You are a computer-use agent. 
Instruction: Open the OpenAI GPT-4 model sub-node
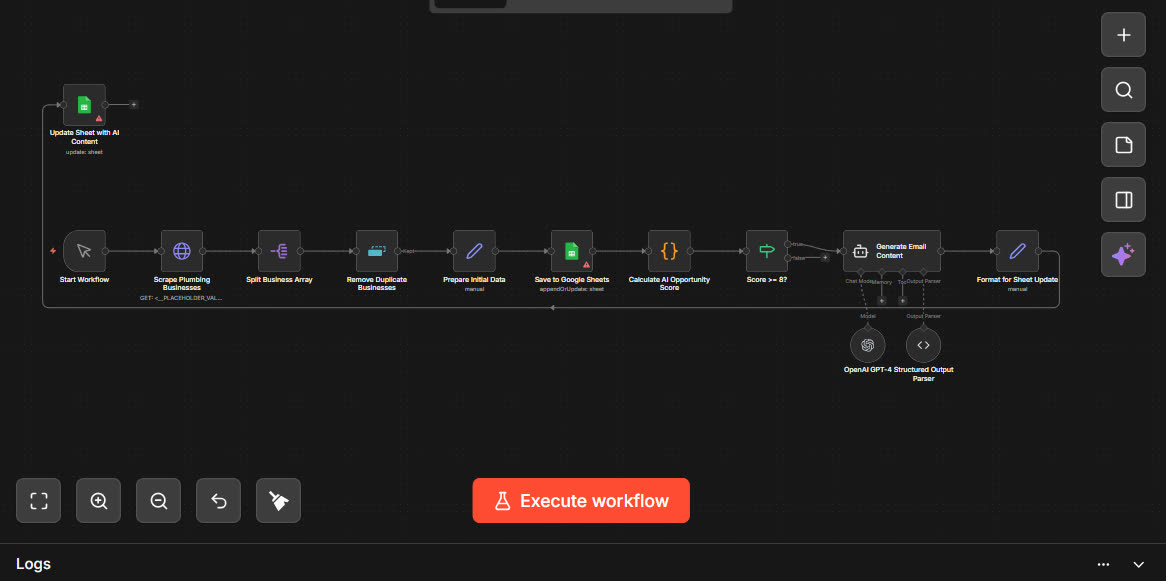(867, 344)
